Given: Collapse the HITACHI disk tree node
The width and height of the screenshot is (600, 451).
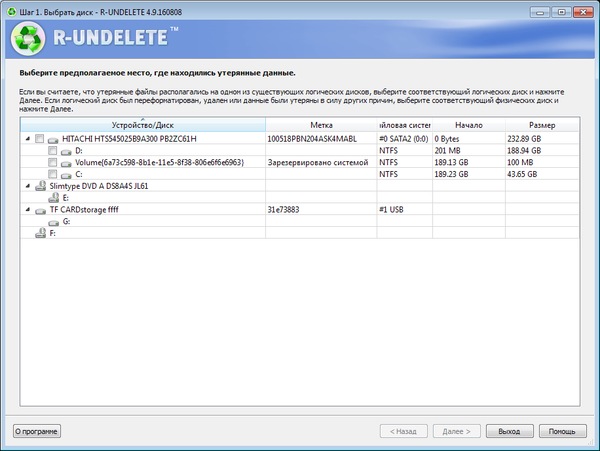Looking at the screenshot, I should [27, 139].
